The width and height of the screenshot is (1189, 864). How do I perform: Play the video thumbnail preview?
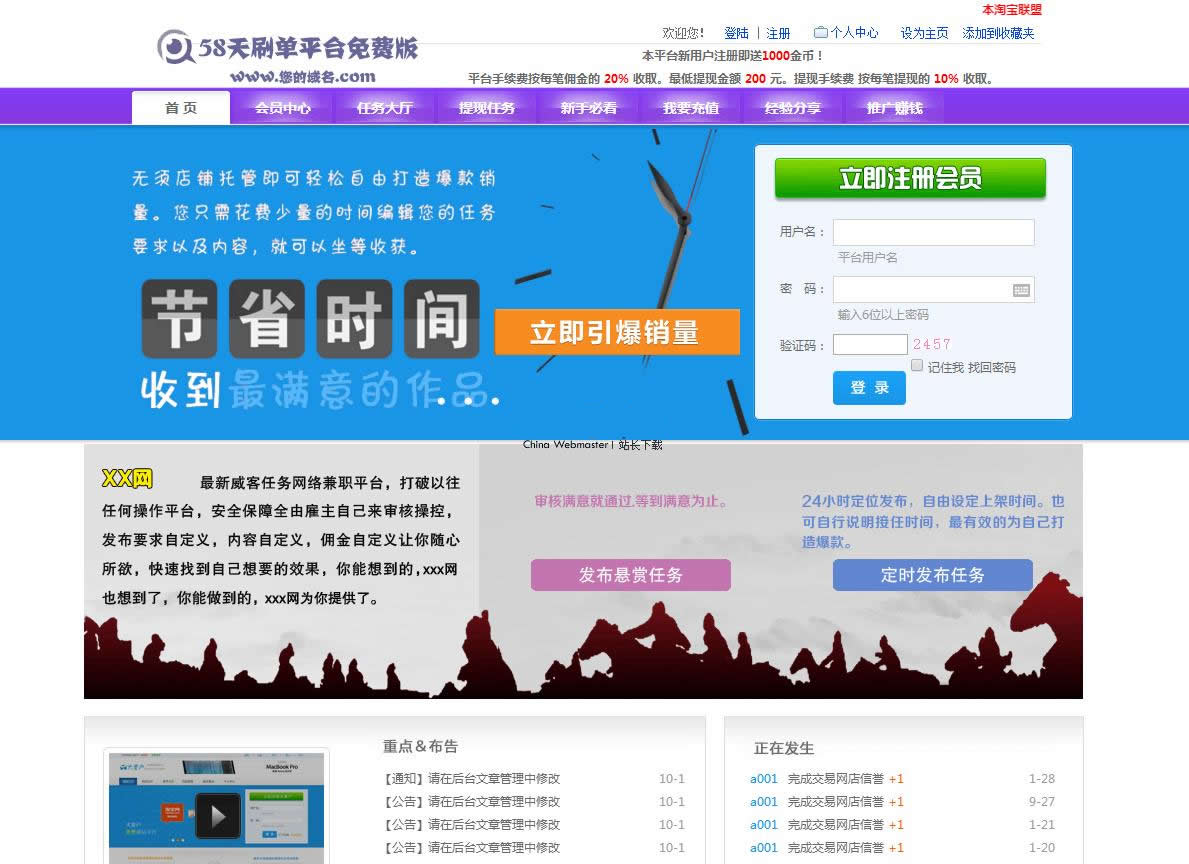218,815
